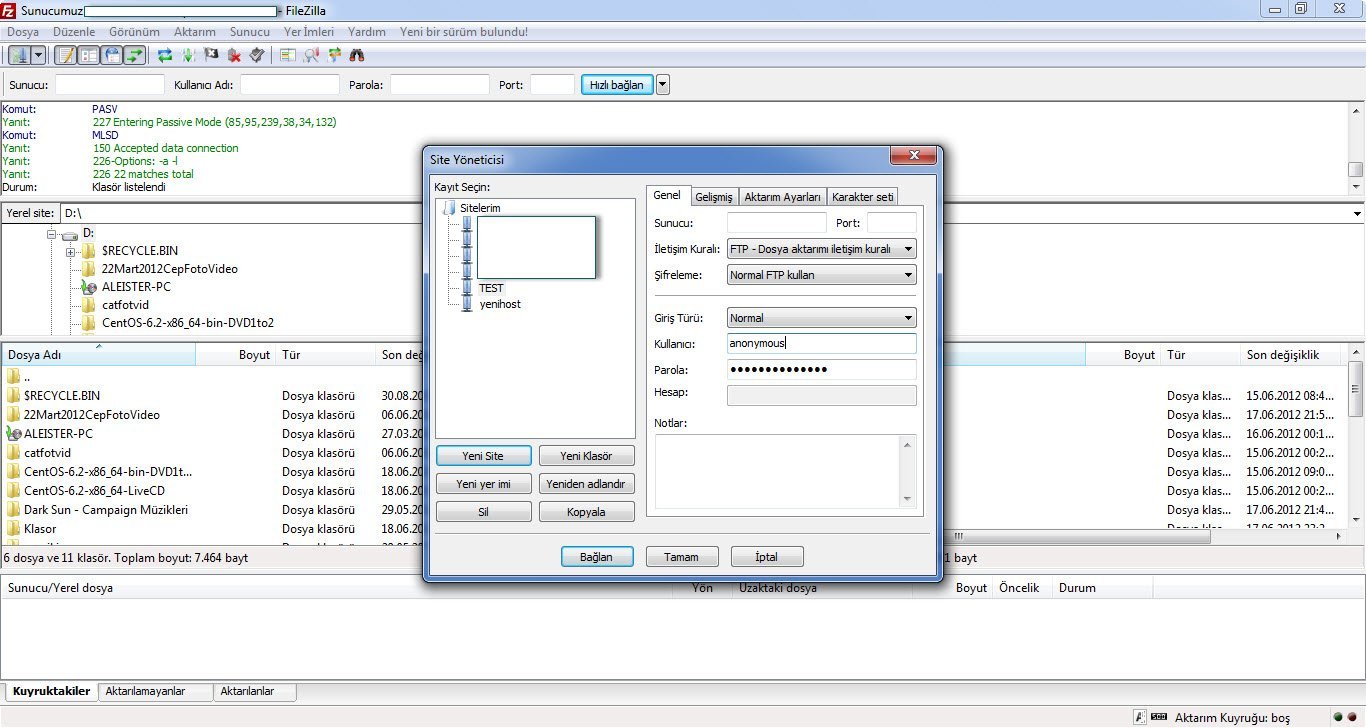Open the Şifreleme dropdown

(822, 275)
